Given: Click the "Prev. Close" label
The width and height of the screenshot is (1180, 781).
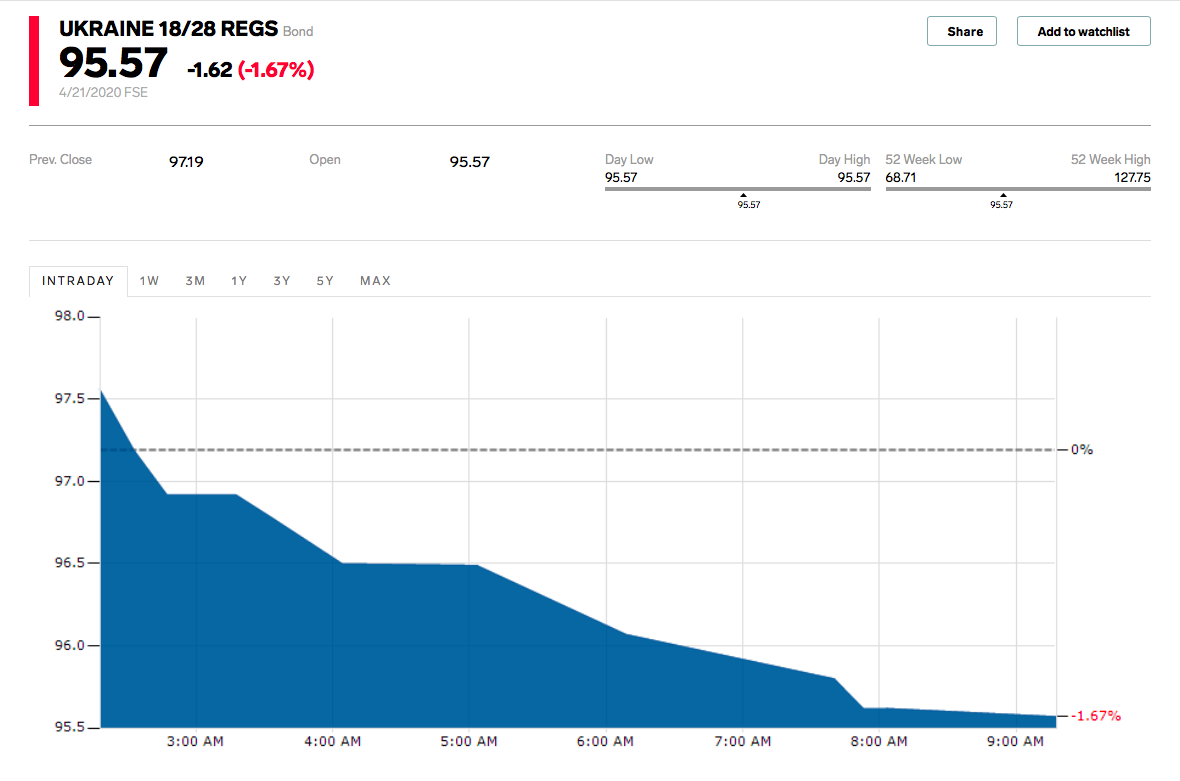Looking at the screenshot, I should (x=60, y=160).
